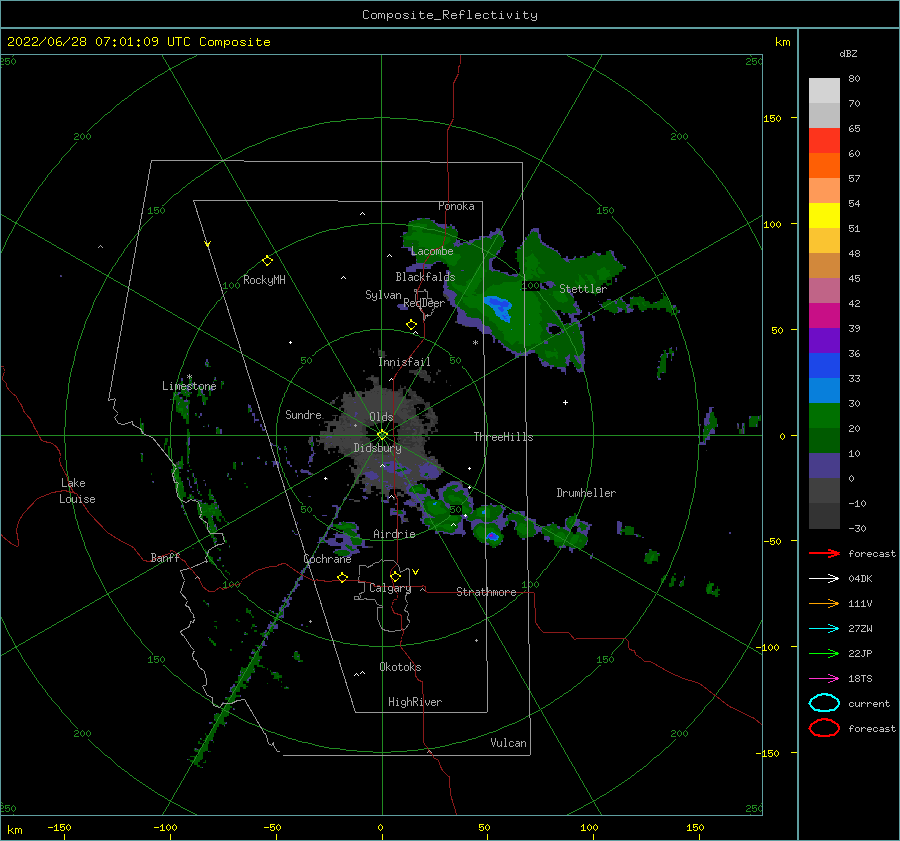This screenshot has width=900, height=841.
Task: Click the HighRiver town label
Action: pyautogui.click(x=415, y=702)
